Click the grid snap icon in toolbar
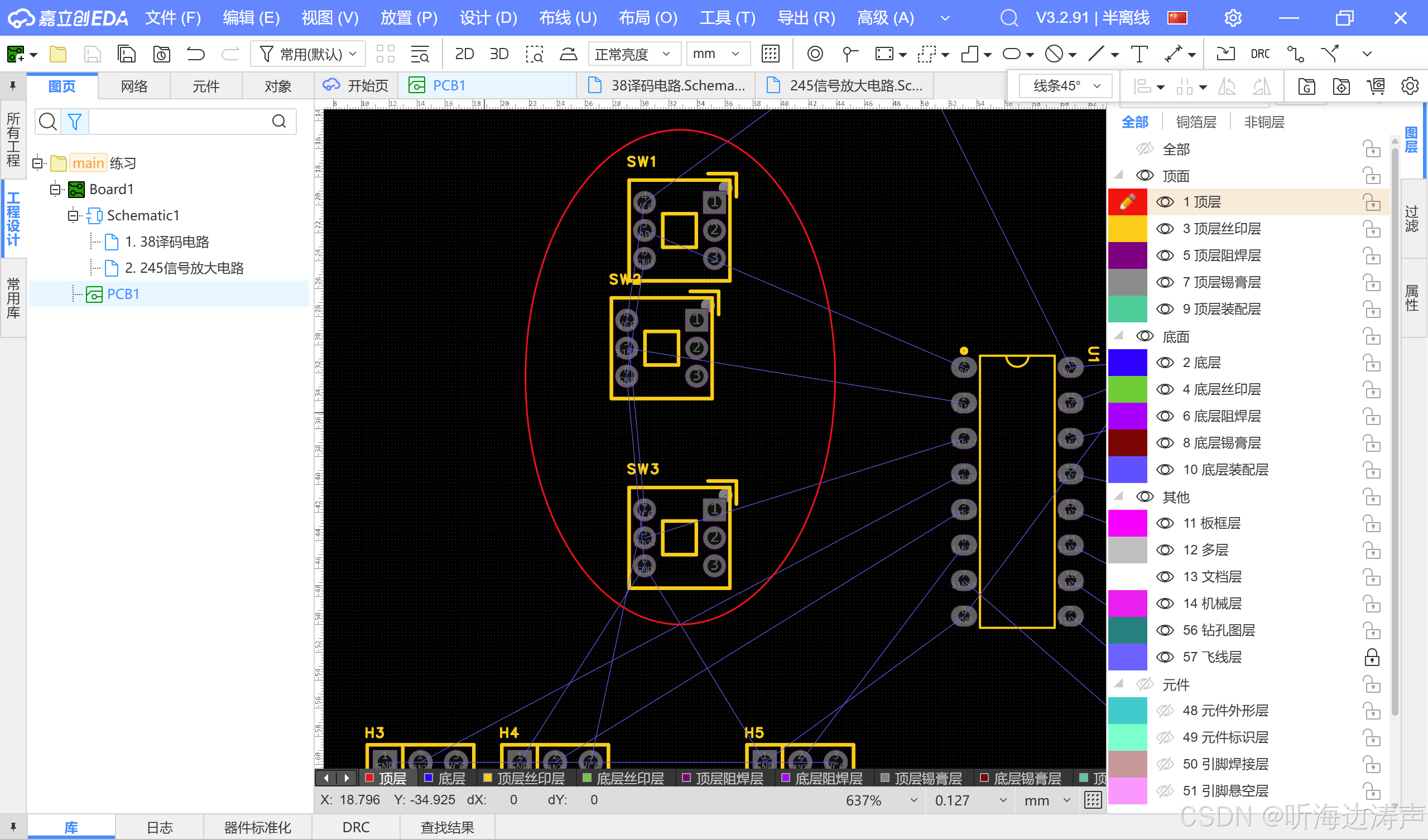1428x840 pixels. 770,54
